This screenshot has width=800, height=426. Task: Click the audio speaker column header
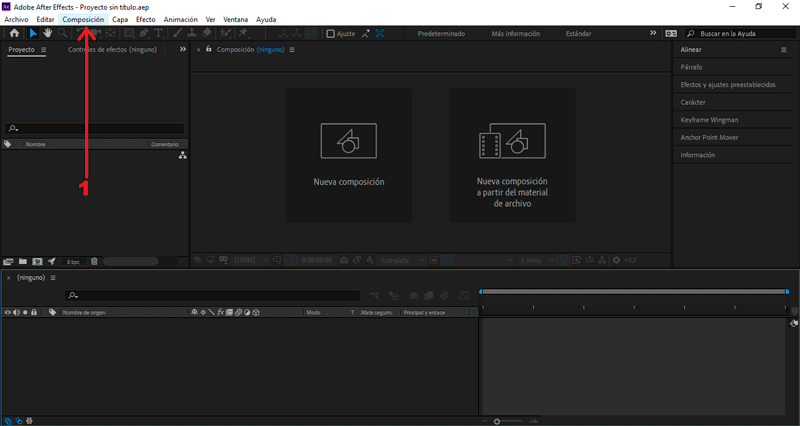pyautogui.click(x=16, y=312)
